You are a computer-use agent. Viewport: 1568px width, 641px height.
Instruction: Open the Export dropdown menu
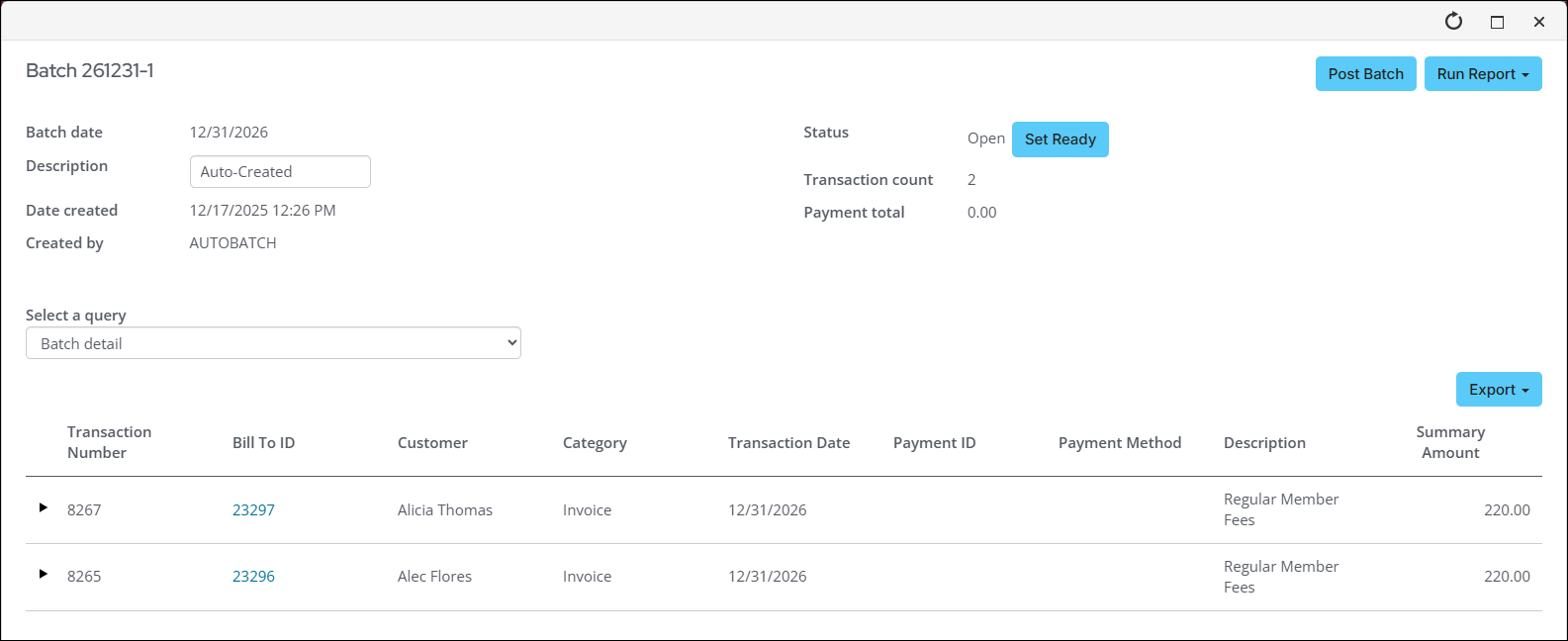click(1498, 390)
